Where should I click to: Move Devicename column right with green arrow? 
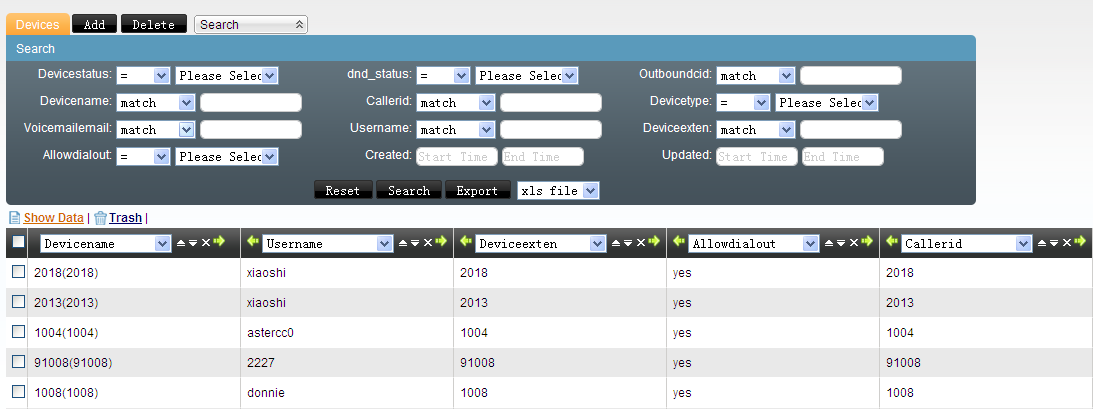click(220, 241)
